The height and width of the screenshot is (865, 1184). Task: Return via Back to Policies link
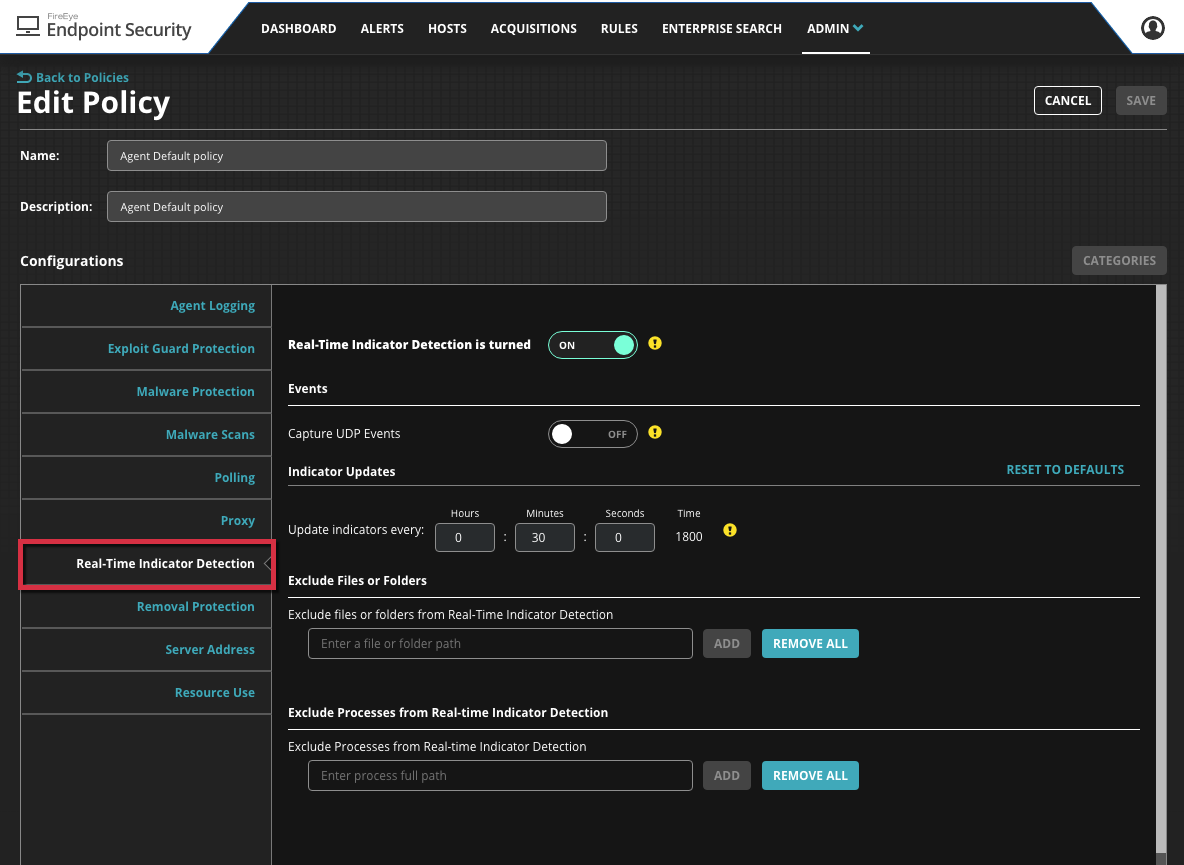click(x=73, y=77)
